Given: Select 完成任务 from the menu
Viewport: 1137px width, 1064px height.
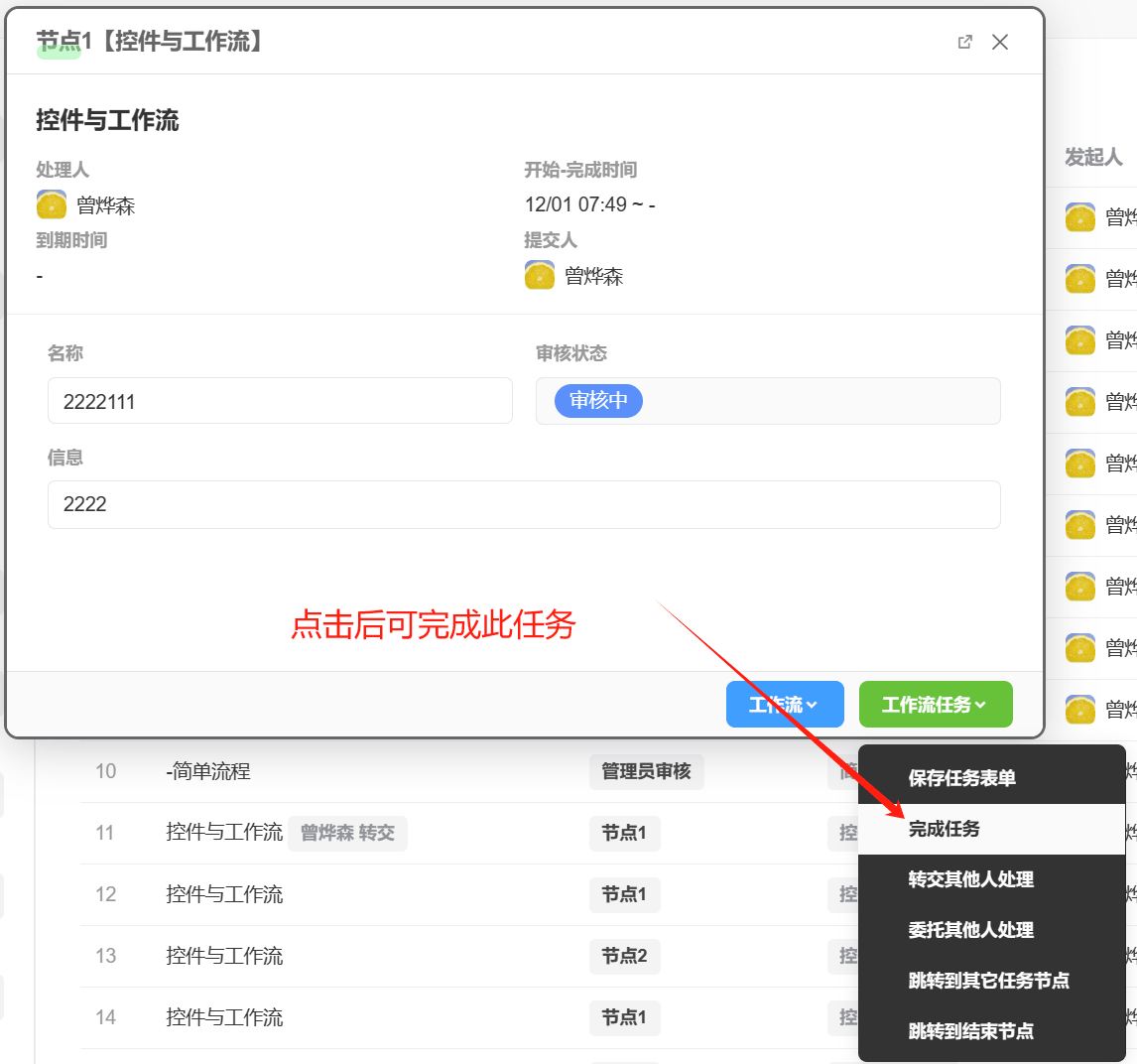Looking at the screenshot, I should pyautogui.click(x=944, y=829).
